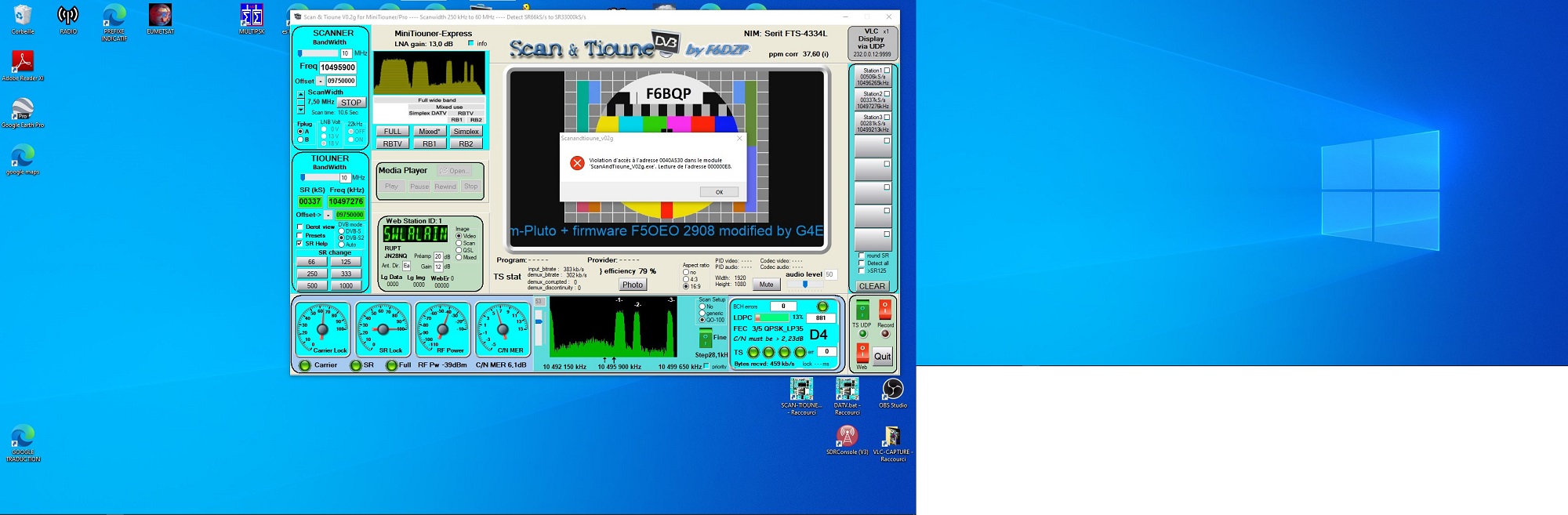The width and height of the screenshot is (1568, 515).
Task: Click OK in the access violation dialog
Action: [719, 192]
